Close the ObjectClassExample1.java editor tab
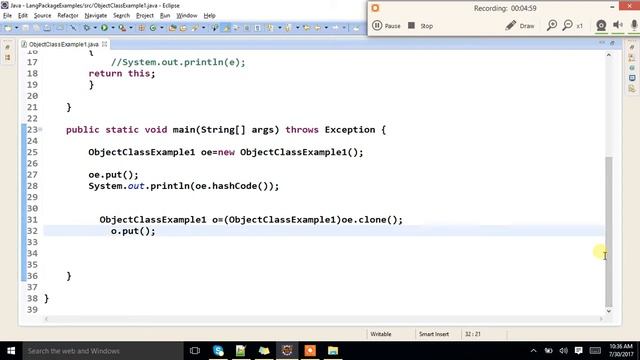 (x=104, y=44)
